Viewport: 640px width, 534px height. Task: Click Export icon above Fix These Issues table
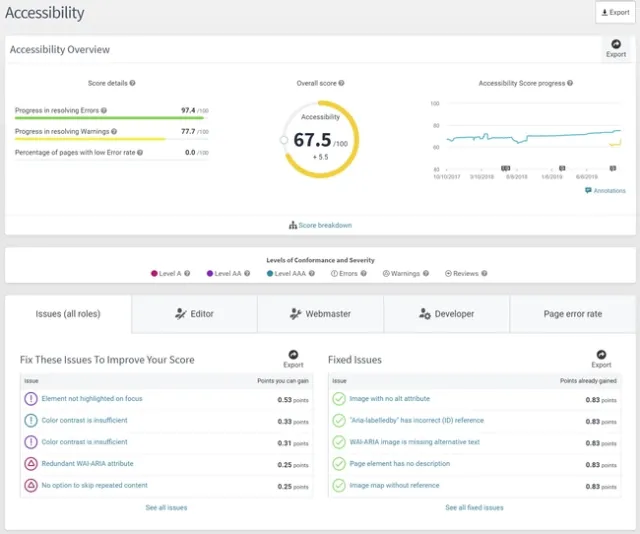(x=293, y=353)
